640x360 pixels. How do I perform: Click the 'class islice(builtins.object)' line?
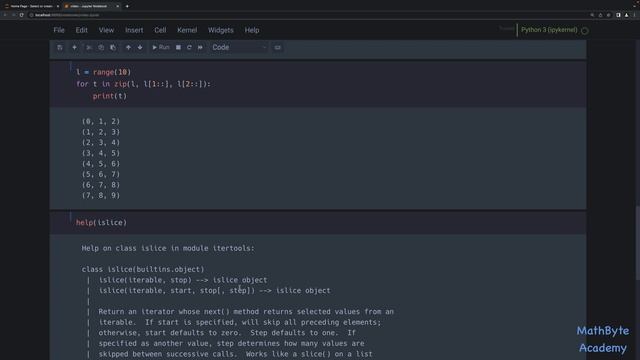point(143,269)
